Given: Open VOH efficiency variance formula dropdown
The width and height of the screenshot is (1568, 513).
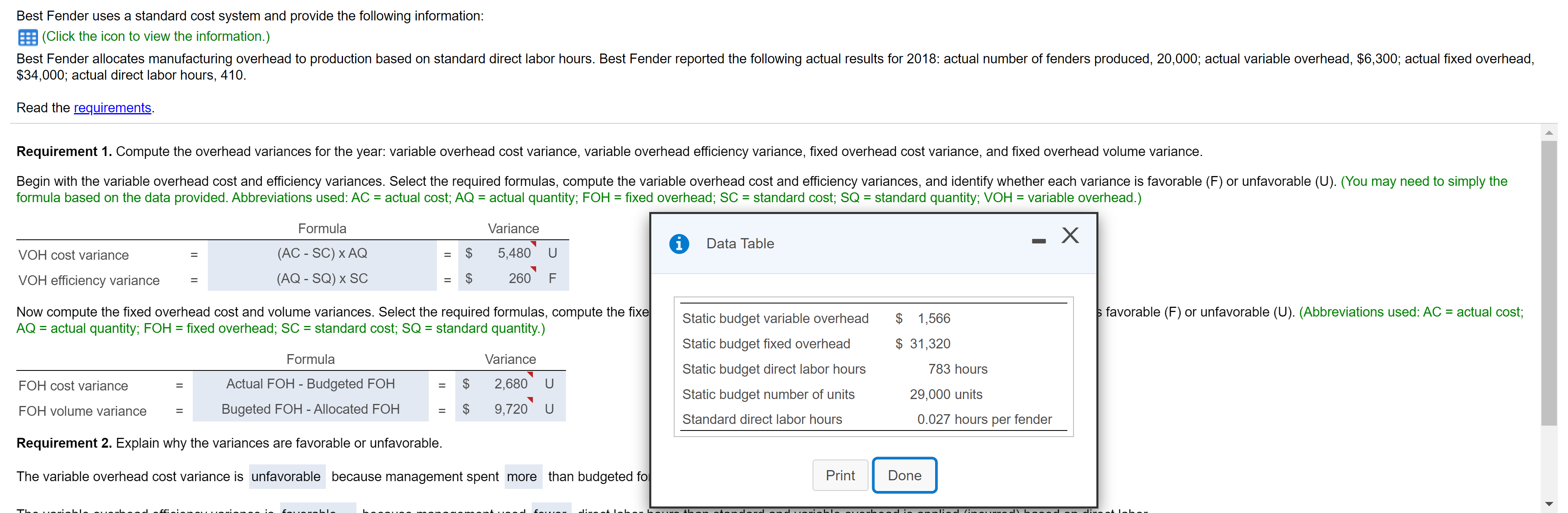Looking at the screenshot, I should 322,279.
